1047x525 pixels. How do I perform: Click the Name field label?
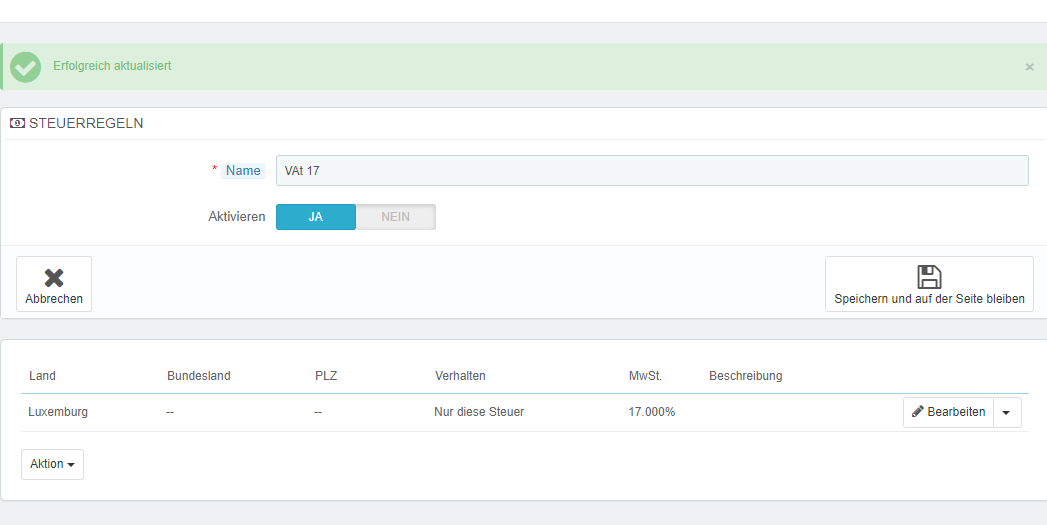243,171
